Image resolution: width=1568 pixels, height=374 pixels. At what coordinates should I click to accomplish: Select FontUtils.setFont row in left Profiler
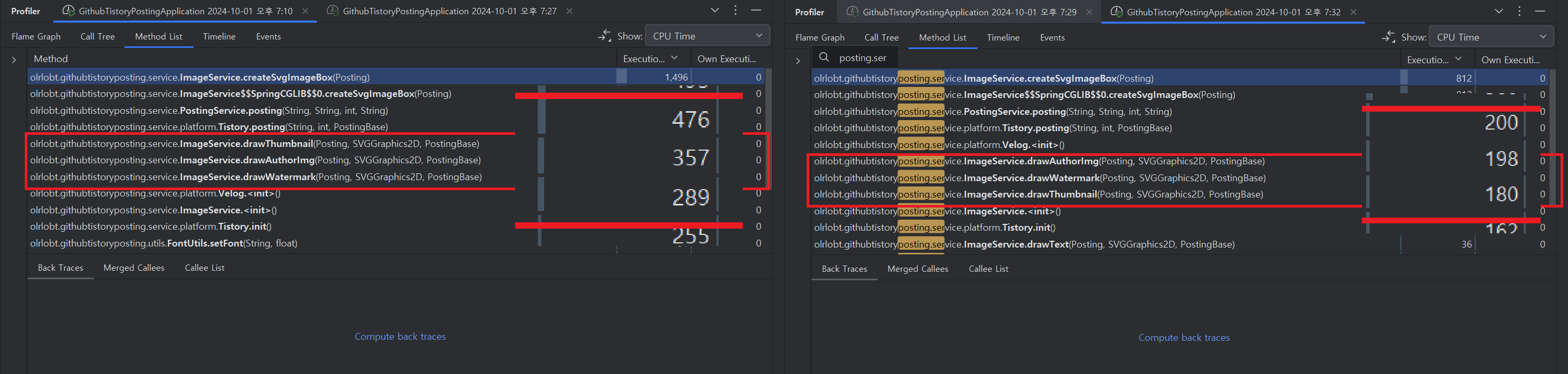(395, 243)
